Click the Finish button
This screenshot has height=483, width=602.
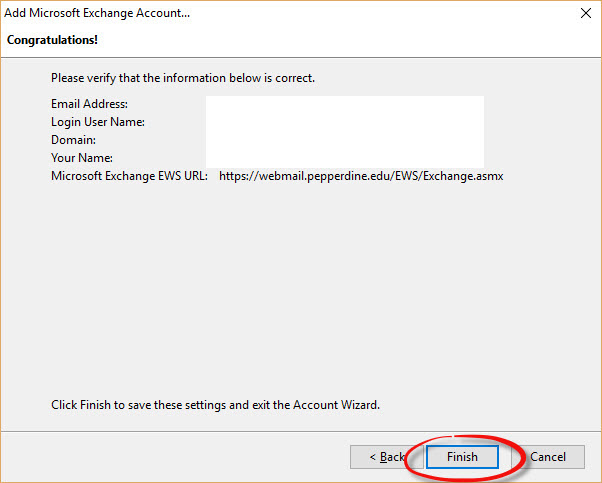462,457
